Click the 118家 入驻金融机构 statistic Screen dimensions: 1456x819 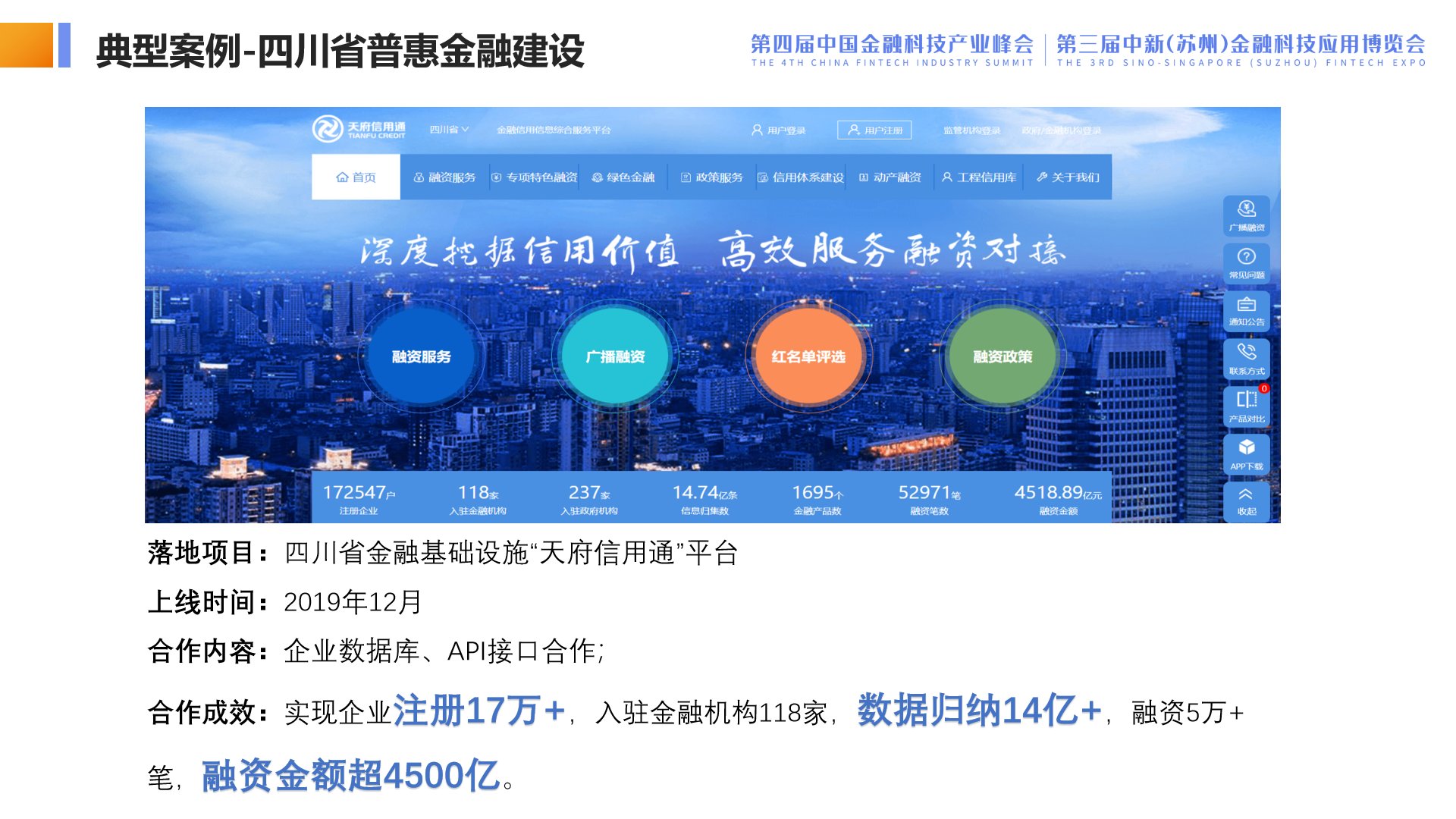(x=478, y=499)
